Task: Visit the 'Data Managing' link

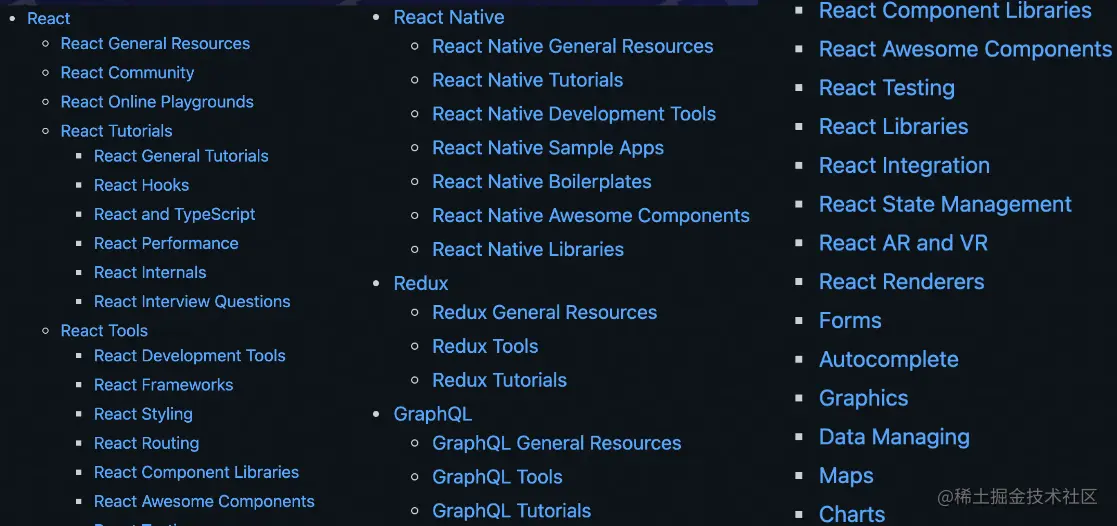Action: tap(894, 437)
